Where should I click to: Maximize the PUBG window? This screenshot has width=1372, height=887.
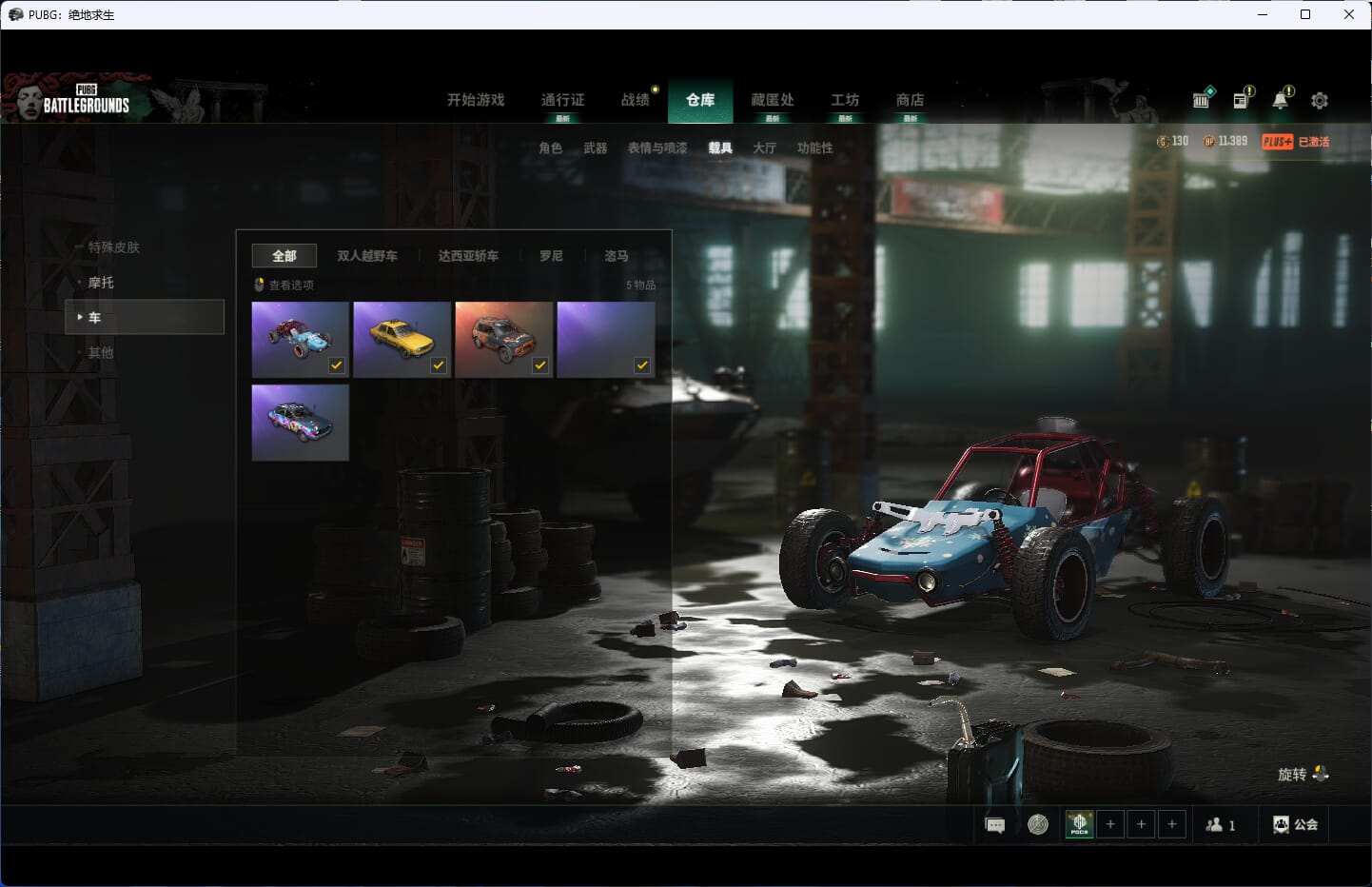1305,14
